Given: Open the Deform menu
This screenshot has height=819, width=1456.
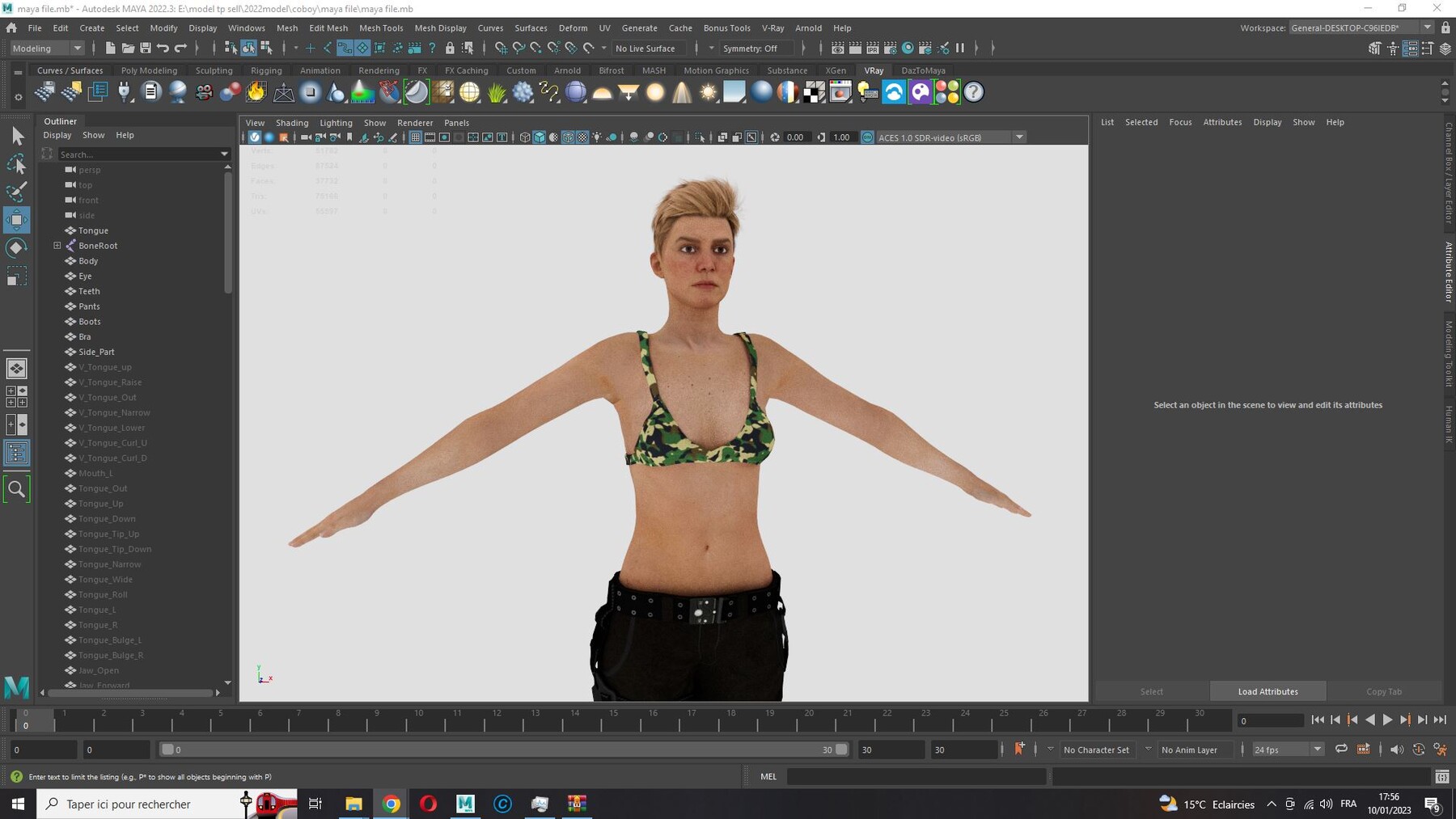Looking at the screenshot, I should (573, 27).
